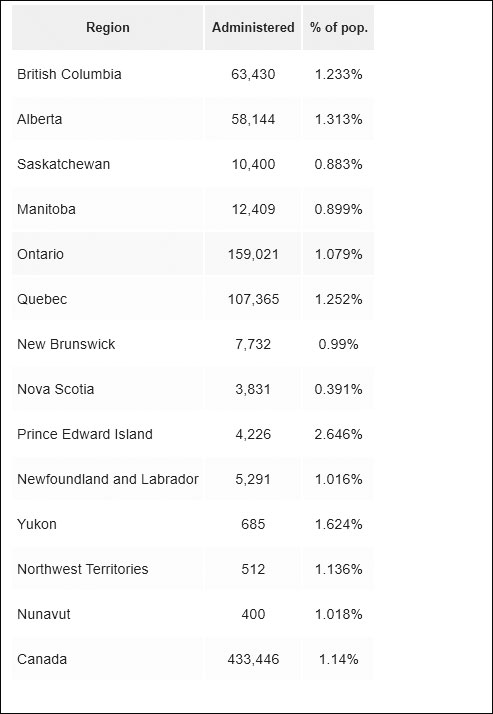Select the Manitoba region cell

(108, 209)
